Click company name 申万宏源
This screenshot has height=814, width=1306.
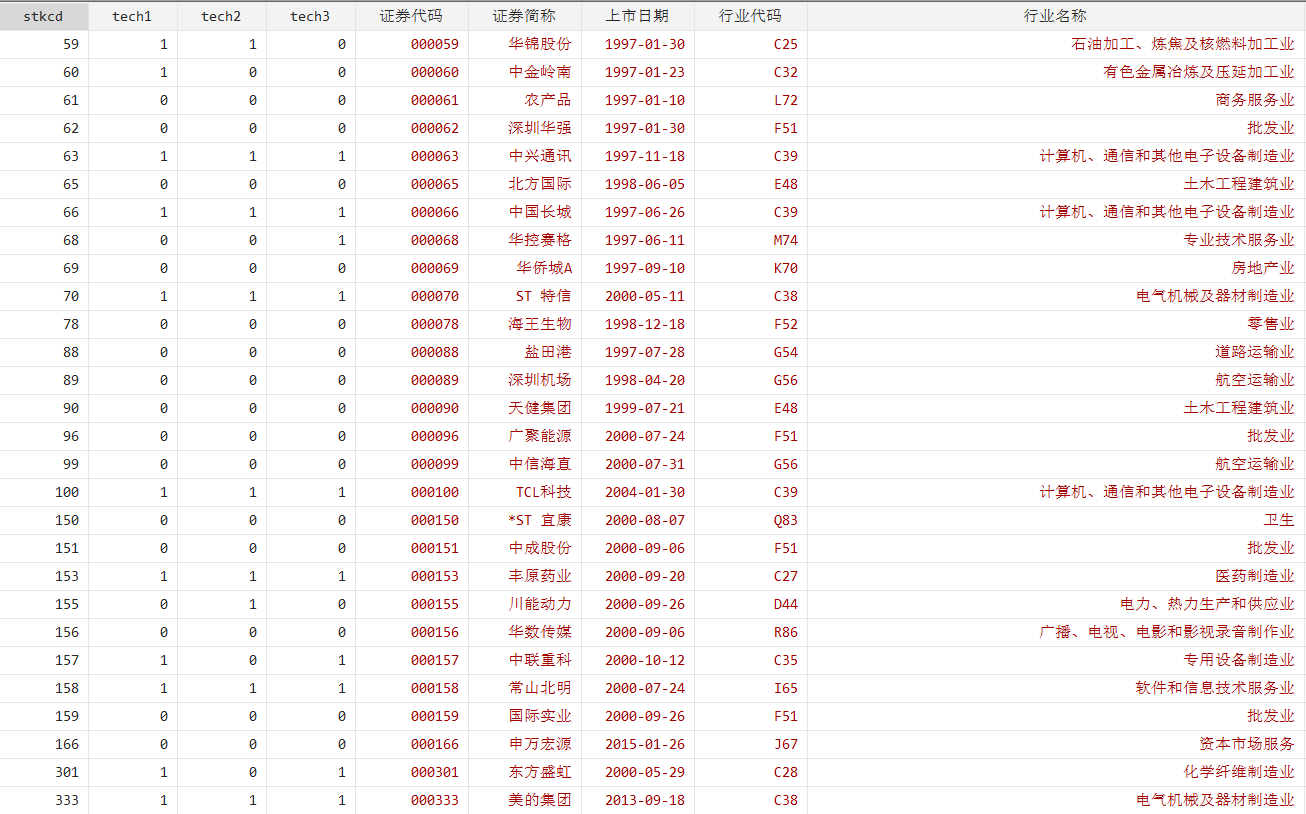coord(540,744)
